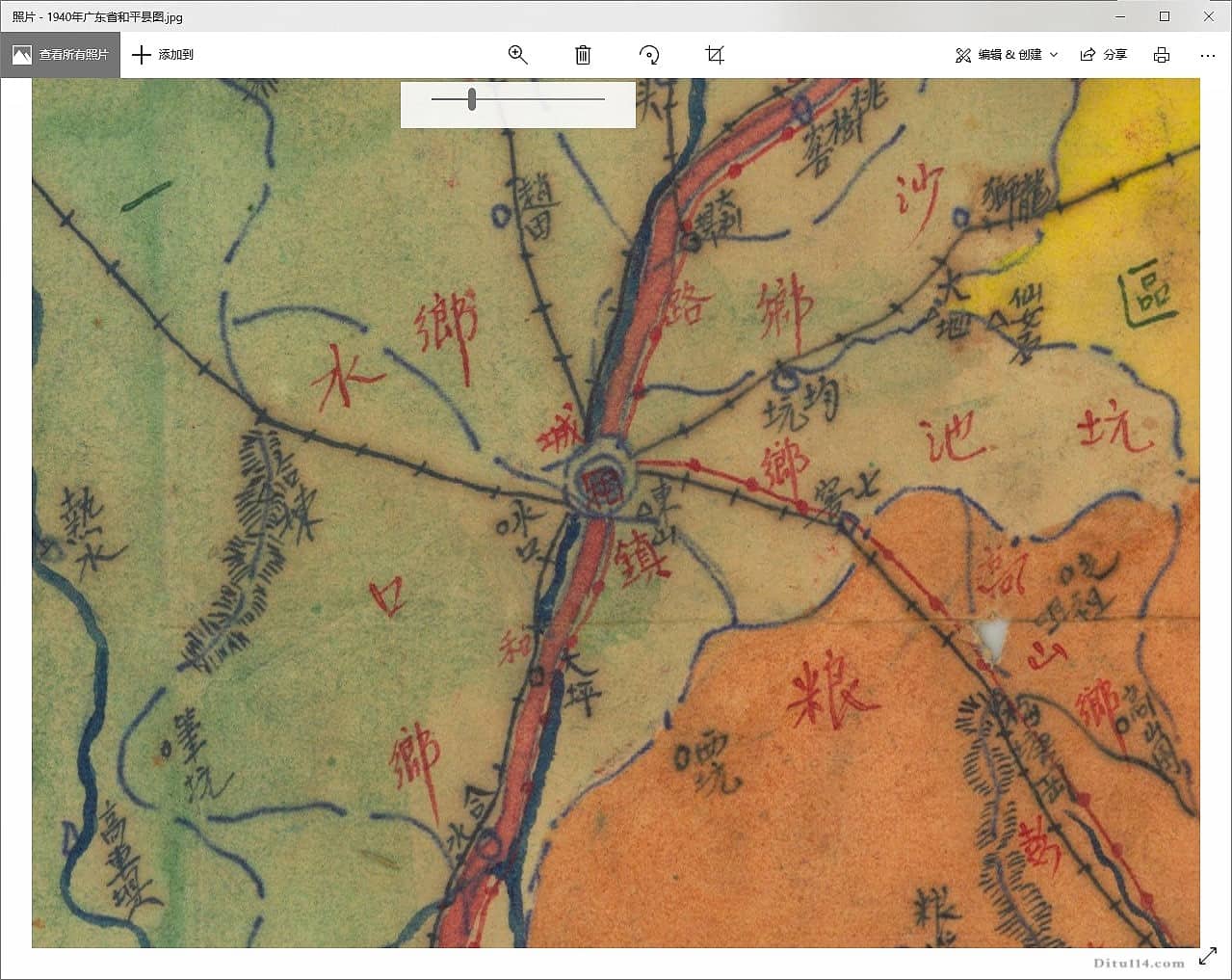
Task: Print the 1940 map via the printer icon
Action: 1163,55
